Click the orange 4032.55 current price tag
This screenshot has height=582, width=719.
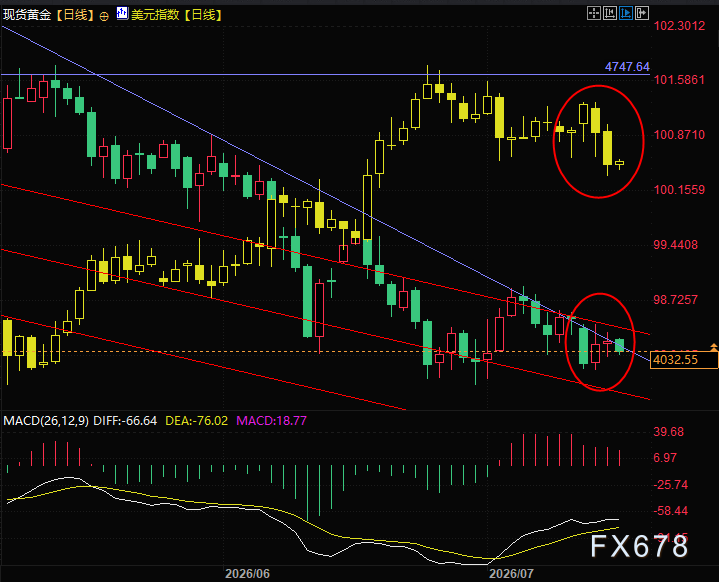[684, 360]
